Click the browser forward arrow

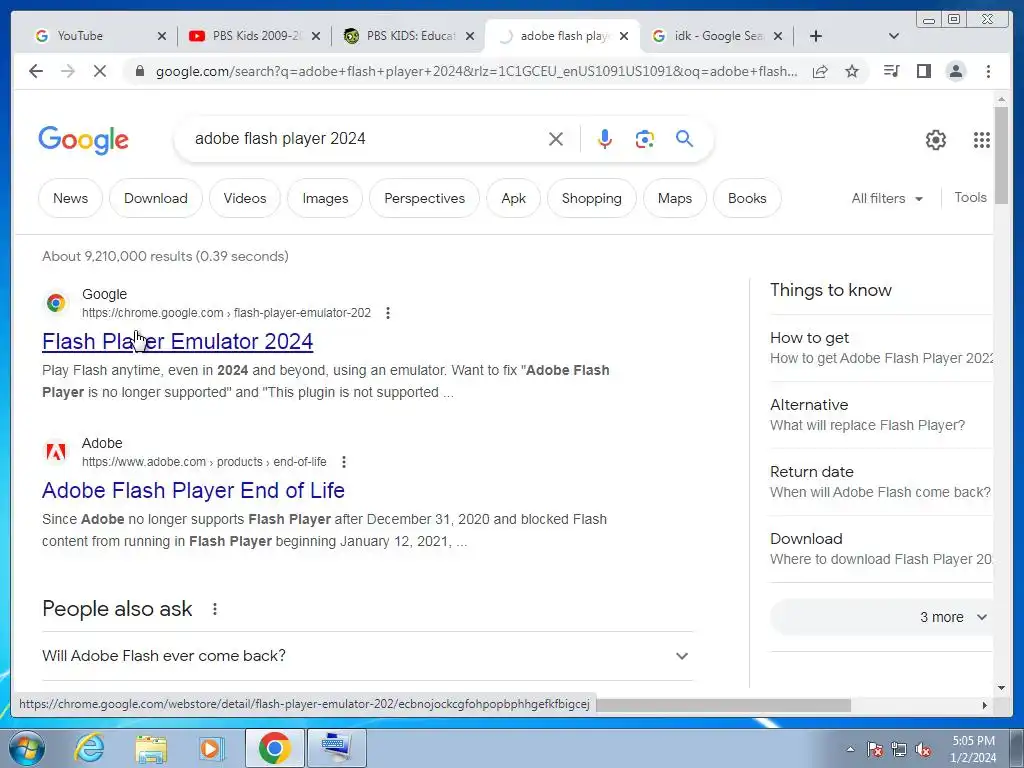(68, 71)
